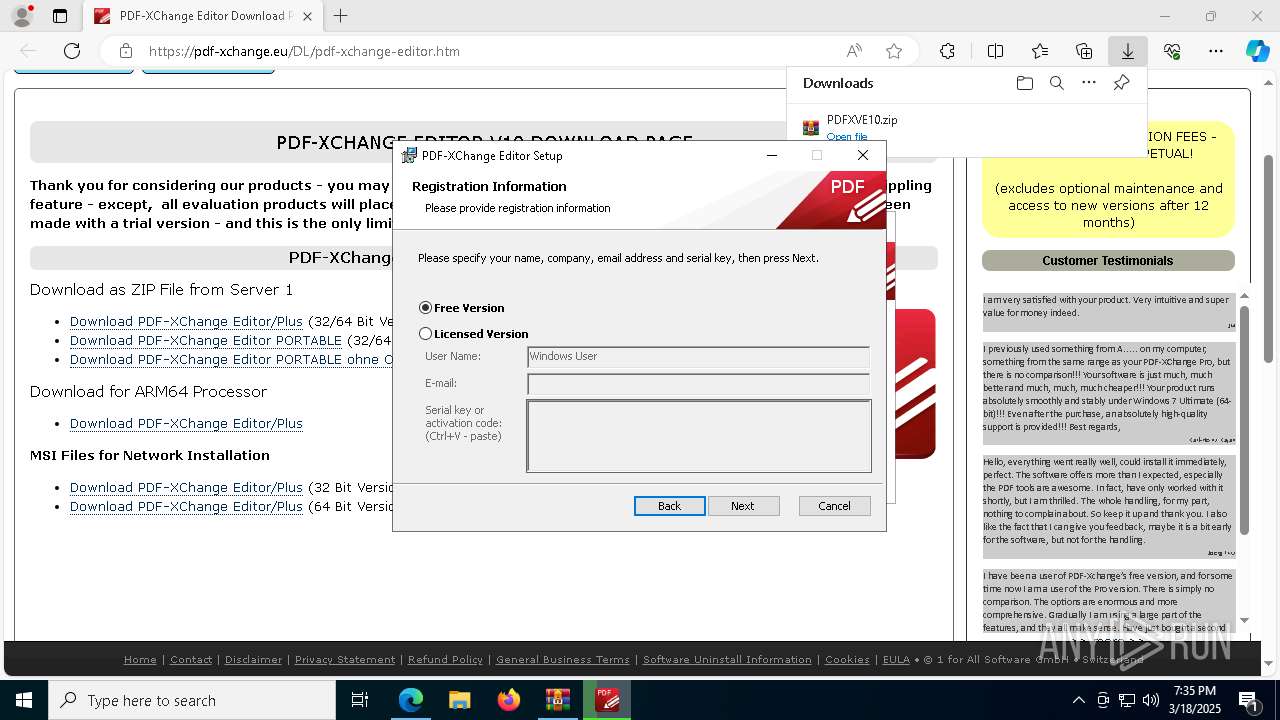
Task: Open the tab actions menu icon
Action: (60, 16)
